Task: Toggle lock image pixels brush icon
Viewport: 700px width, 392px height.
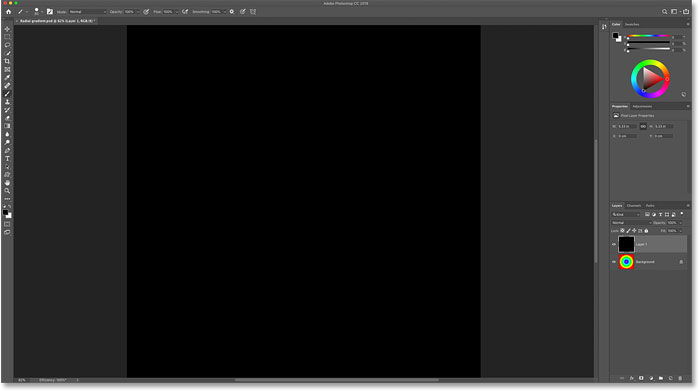Action: coord(628,231)
